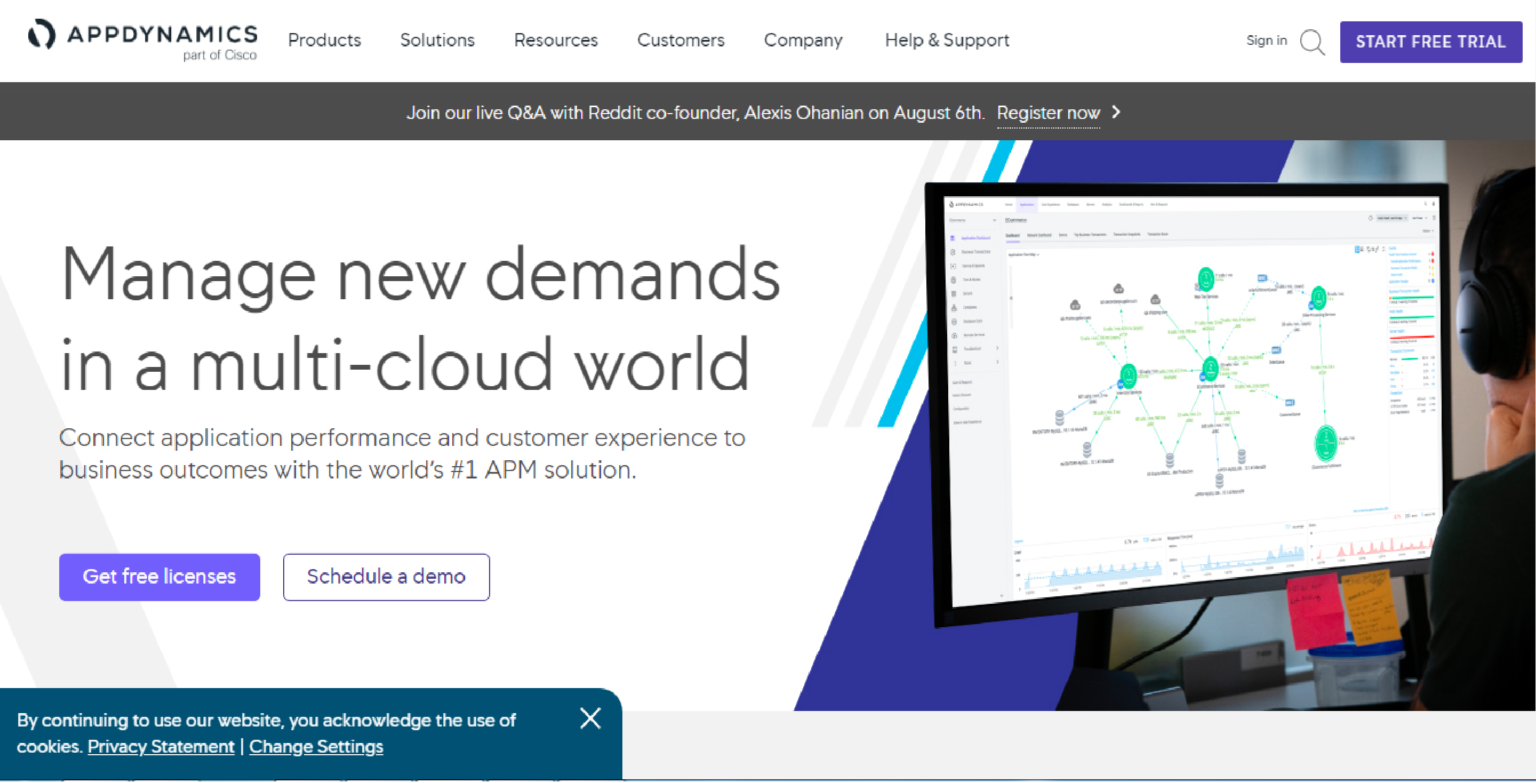
Task: Click the Sign in link
Action: click(x=1266, y=40)
